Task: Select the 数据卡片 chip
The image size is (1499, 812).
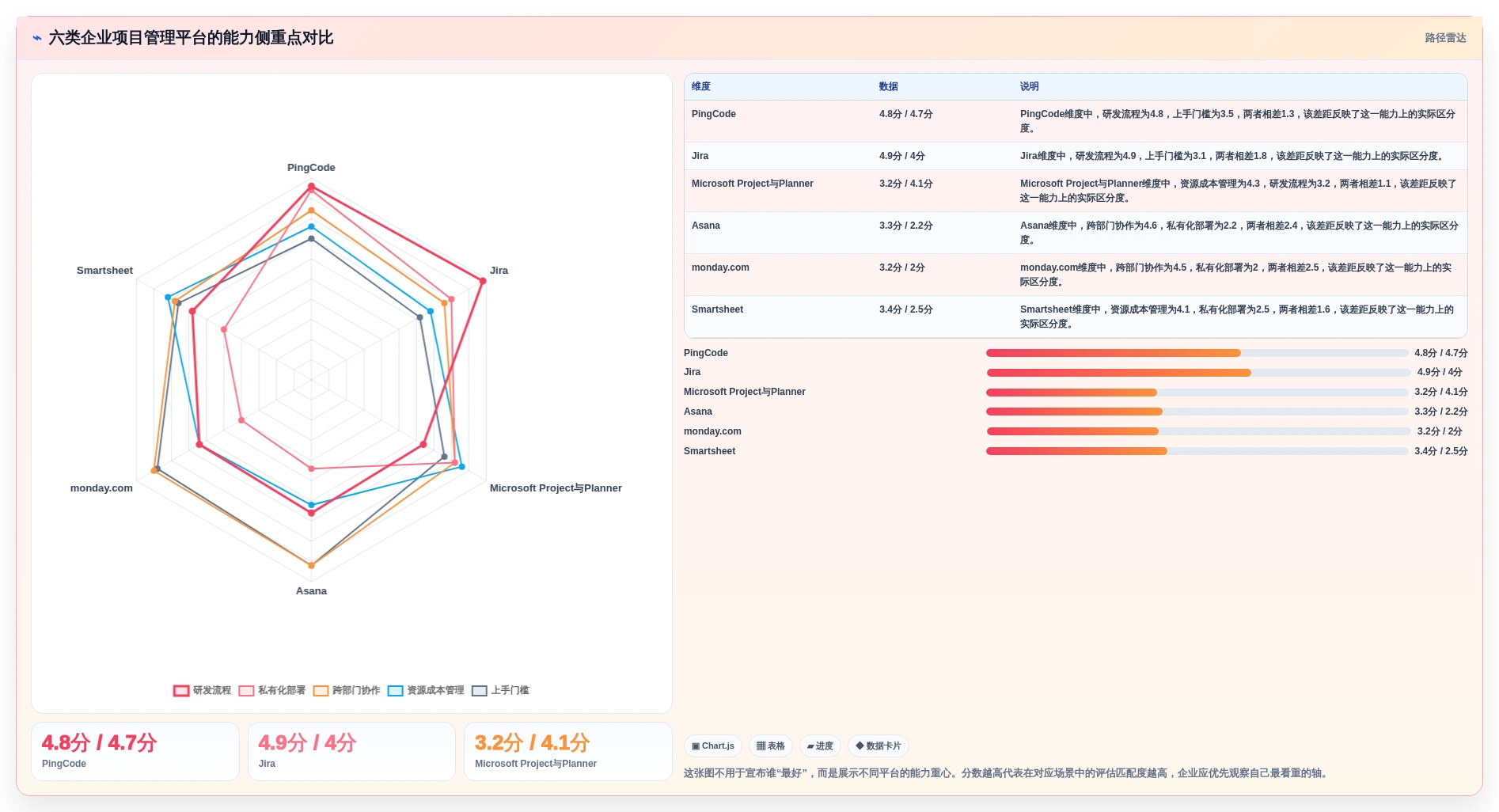Action: tap(879, 746)
